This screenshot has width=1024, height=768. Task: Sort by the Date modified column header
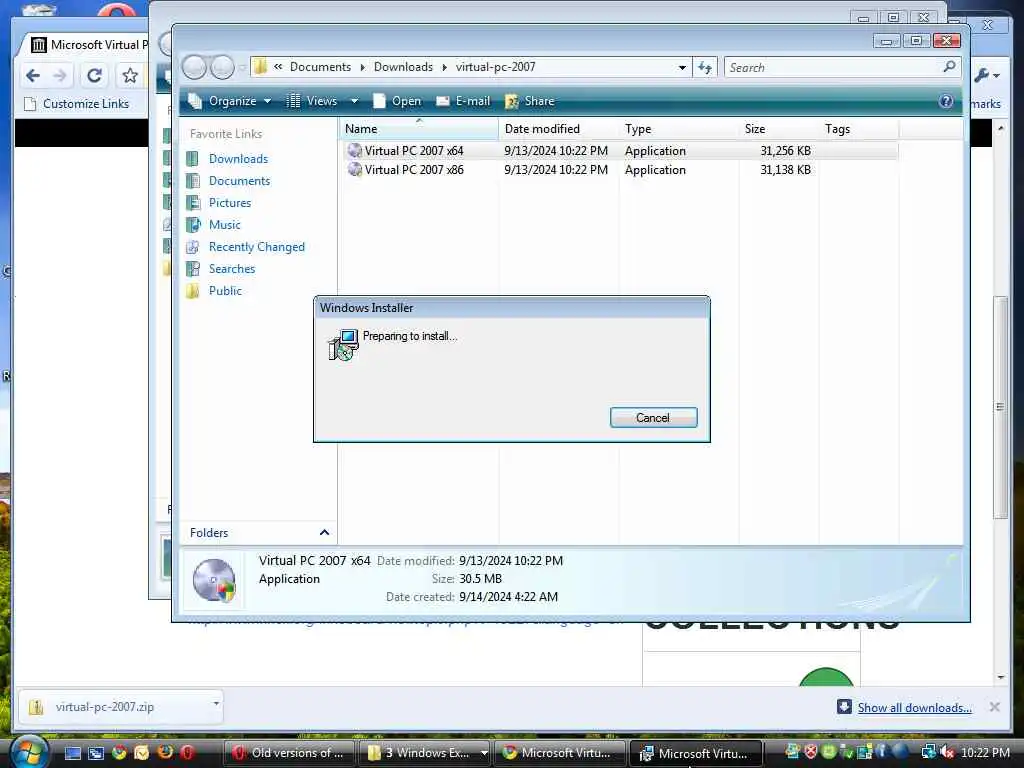[558, 129]
